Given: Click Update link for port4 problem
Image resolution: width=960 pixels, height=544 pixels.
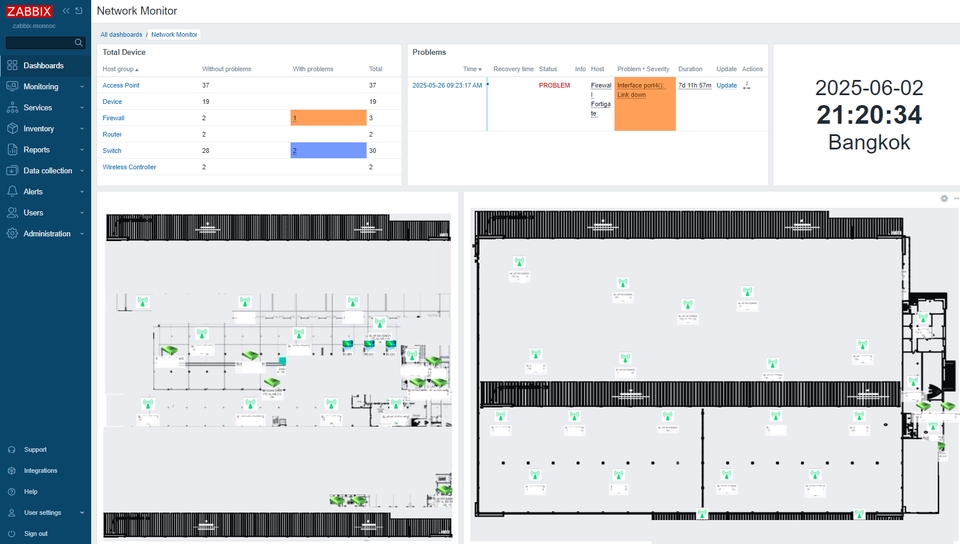Looking at the screenshot, I should point(726,85).
